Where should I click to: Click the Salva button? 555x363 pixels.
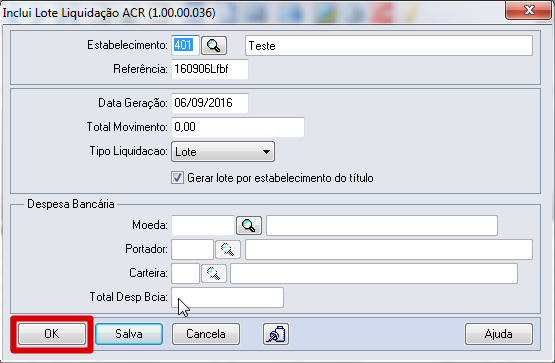point(129,334)
